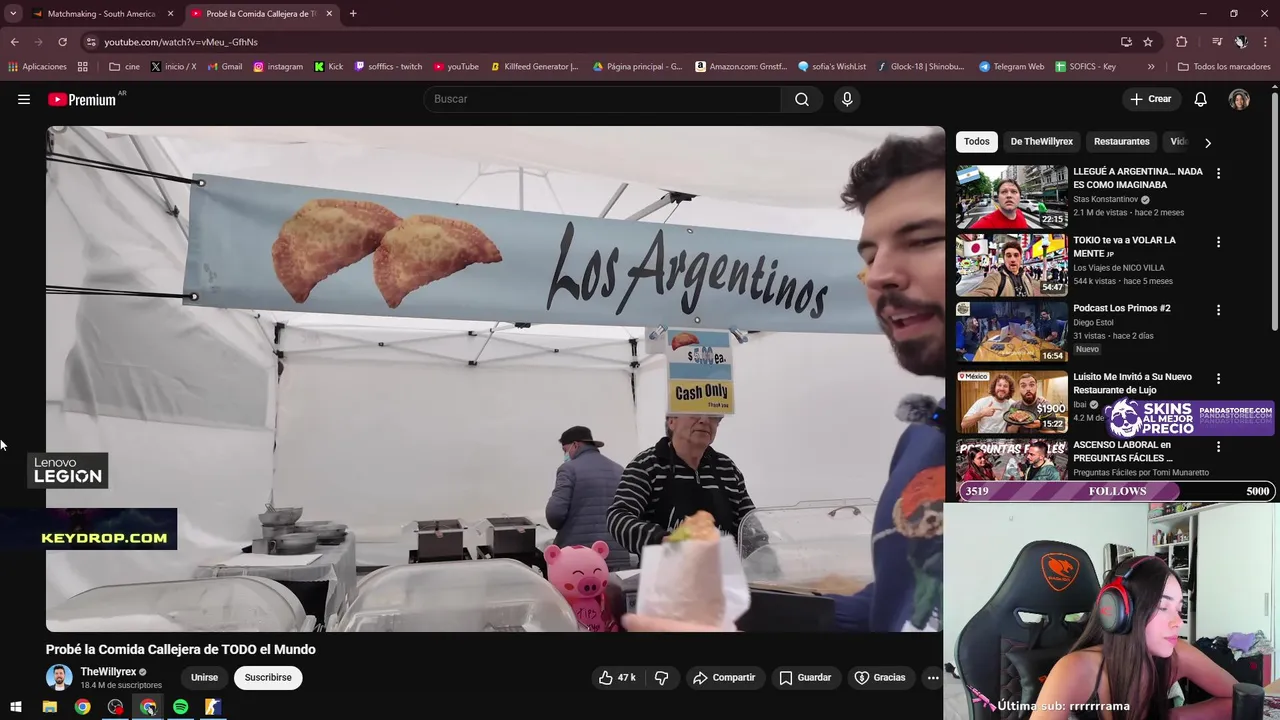Open Todos los marcadores folder

1224,67
